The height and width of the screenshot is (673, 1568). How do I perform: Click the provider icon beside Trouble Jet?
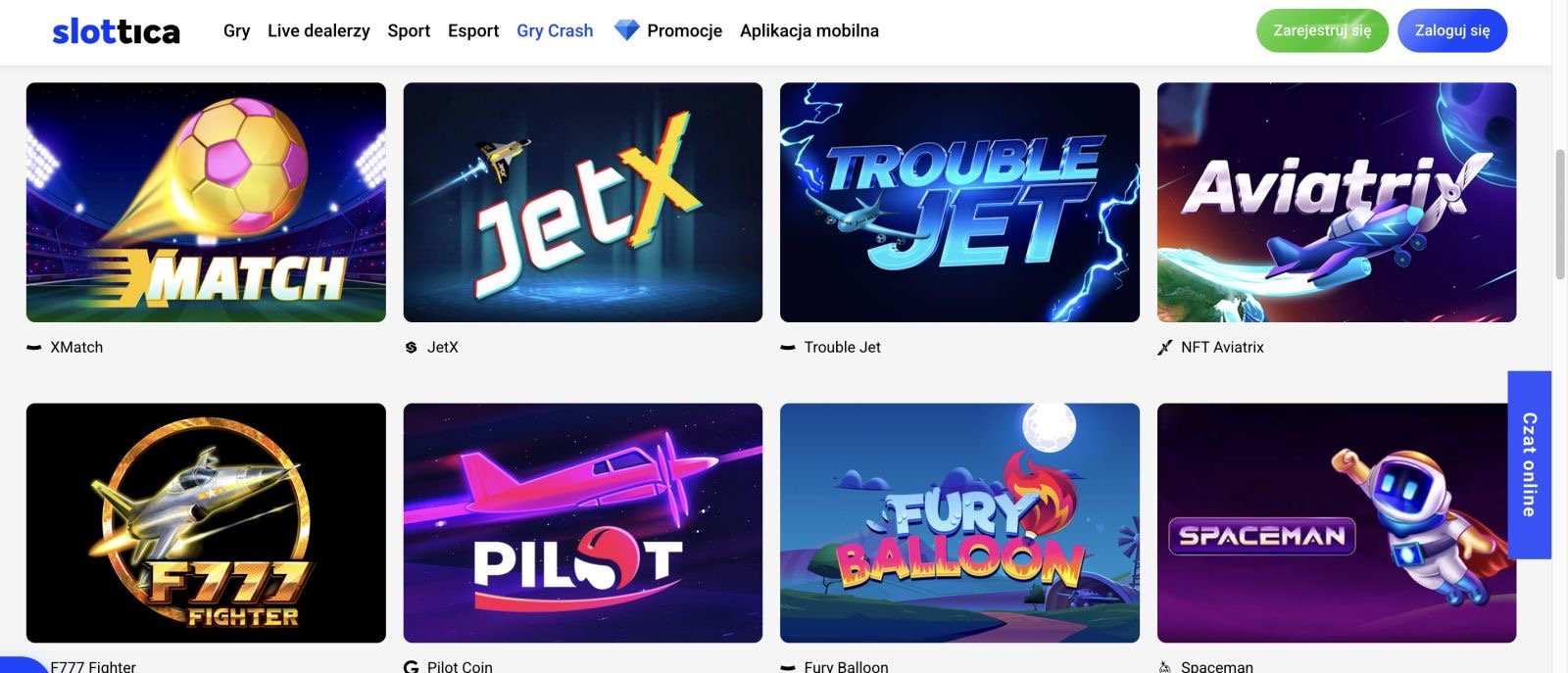tap(788, 348)
